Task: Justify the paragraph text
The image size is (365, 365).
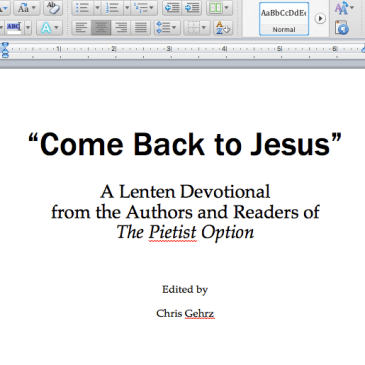Action: click(141, 27)
